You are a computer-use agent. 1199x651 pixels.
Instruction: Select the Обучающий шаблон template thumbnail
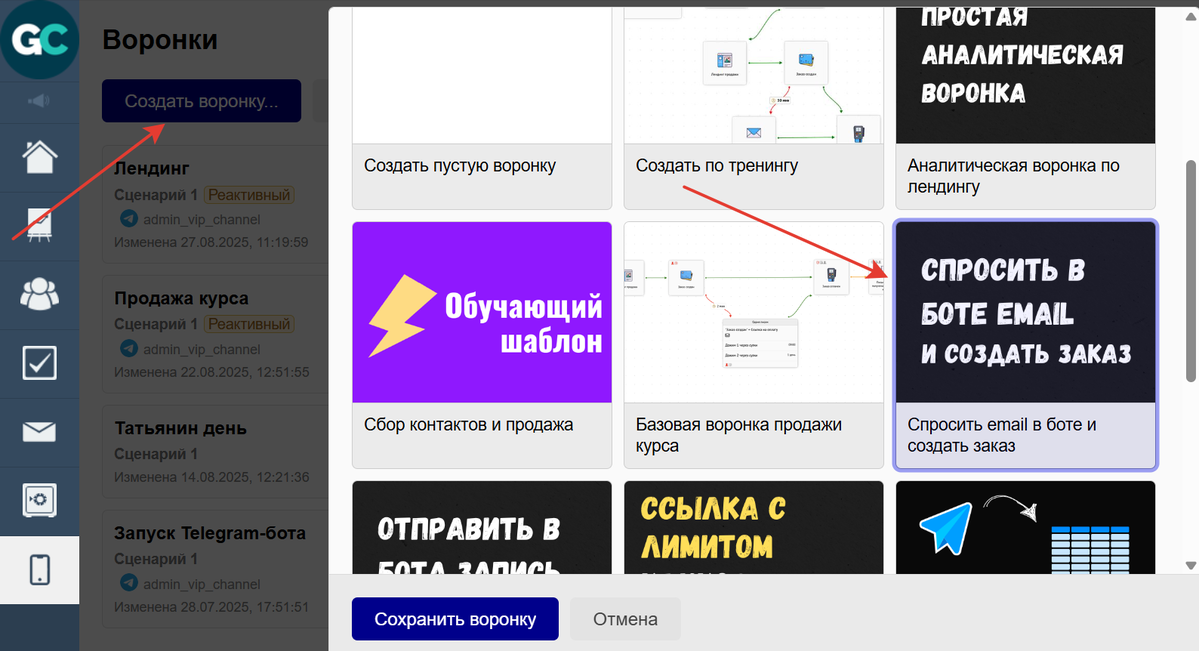pos(481,312)
